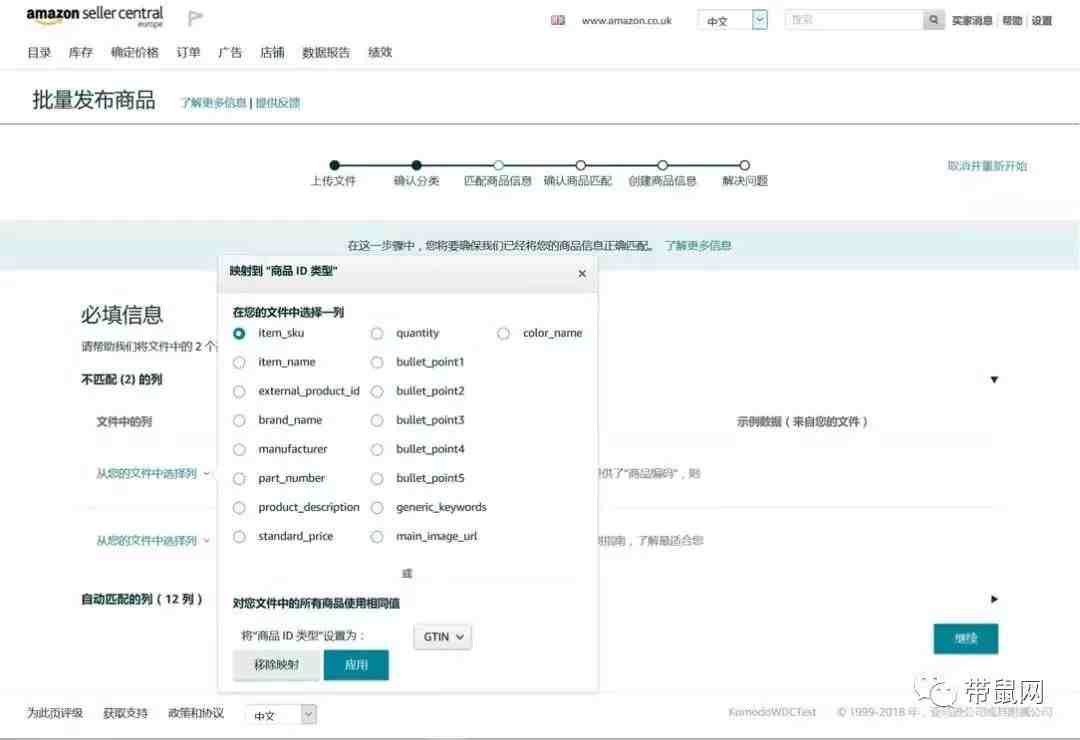Viewport: 1080px width, 740px height.
Task: Click the UK marketplace flag icon
Action: point(558,21)
